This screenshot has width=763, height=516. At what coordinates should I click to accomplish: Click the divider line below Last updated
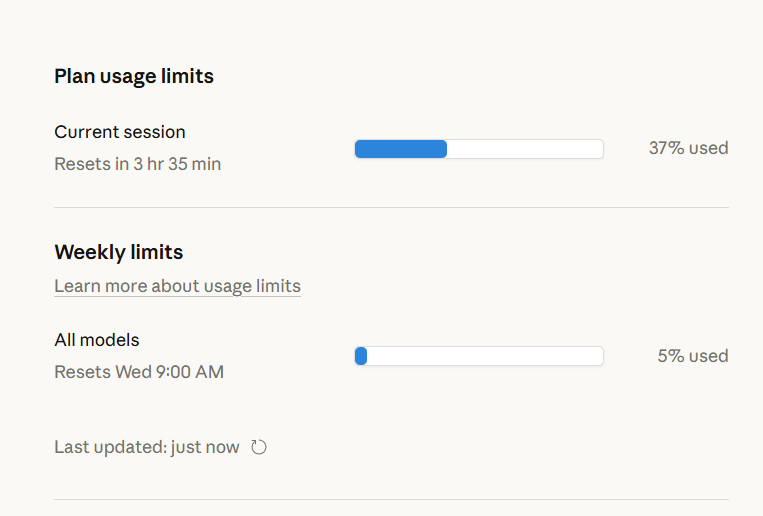(391, 500)
